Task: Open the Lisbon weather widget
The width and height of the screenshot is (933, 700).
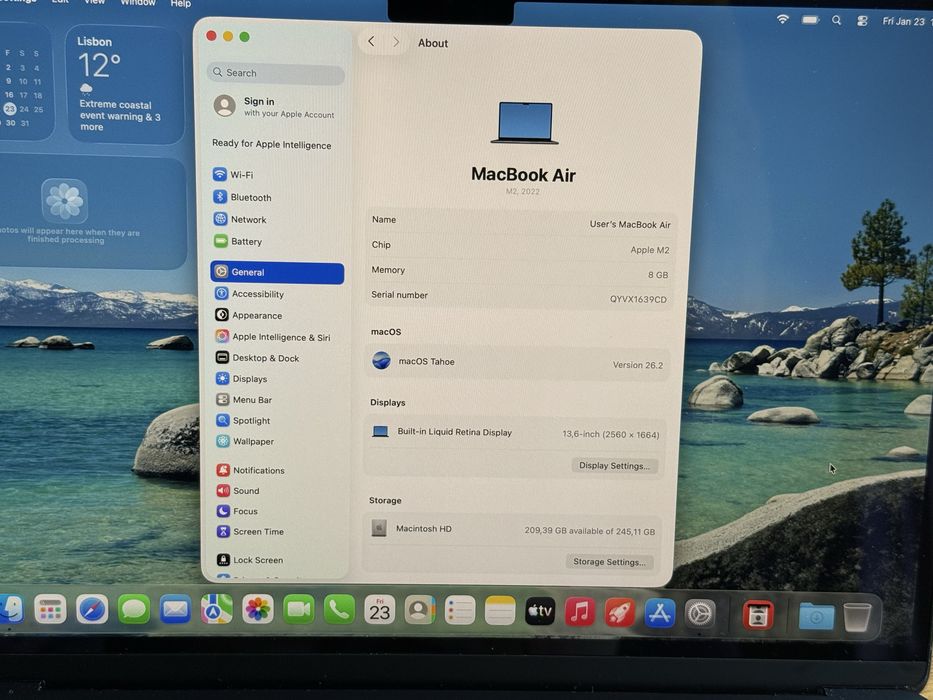Action: click(125, 84)
